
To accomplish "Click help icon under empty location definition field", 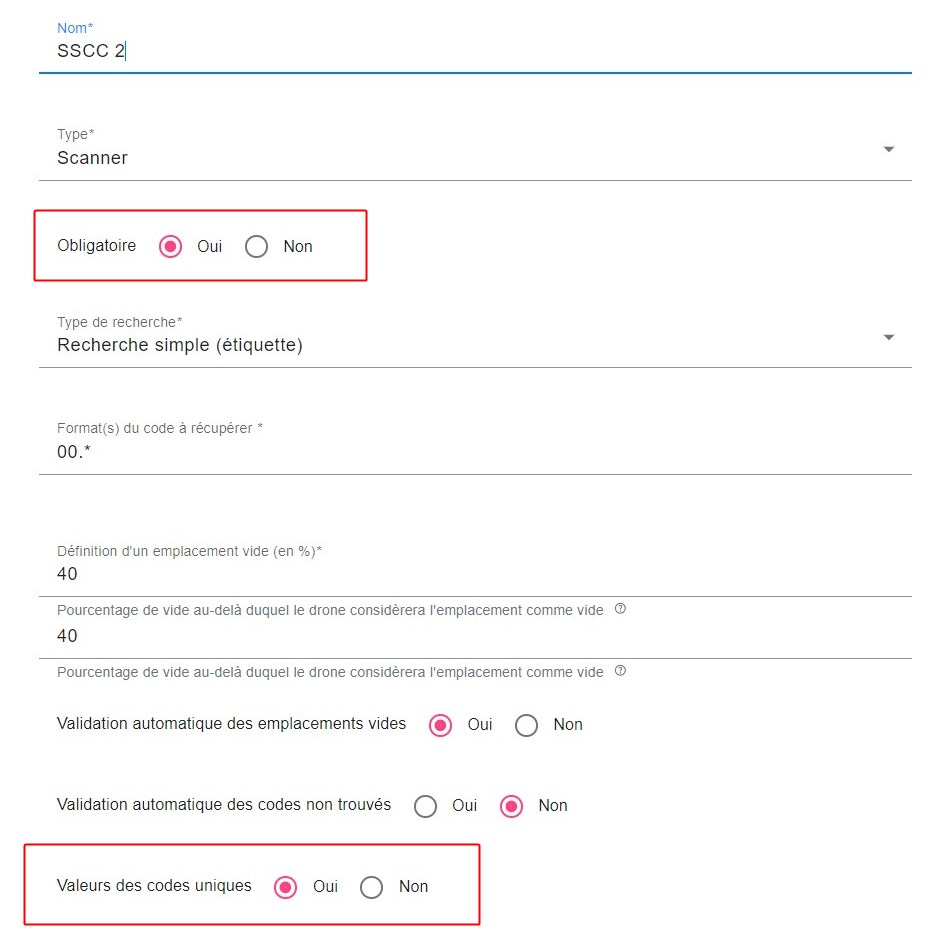I will pos(620,609).
